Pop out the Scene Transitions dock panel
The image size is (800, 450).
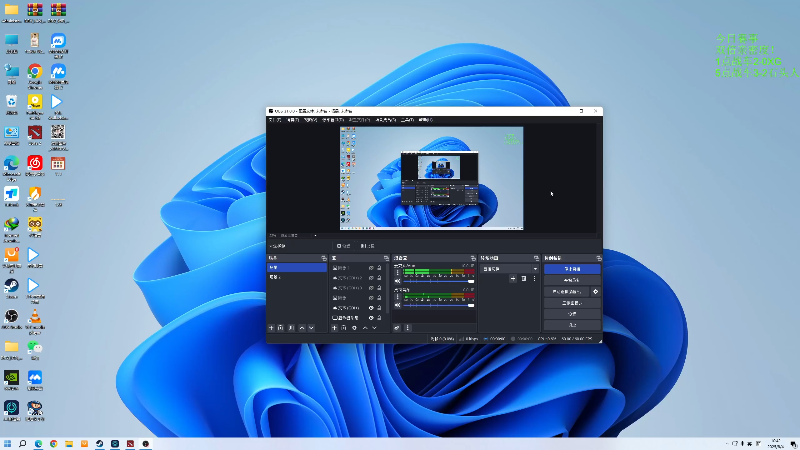(x=536, y=258)
